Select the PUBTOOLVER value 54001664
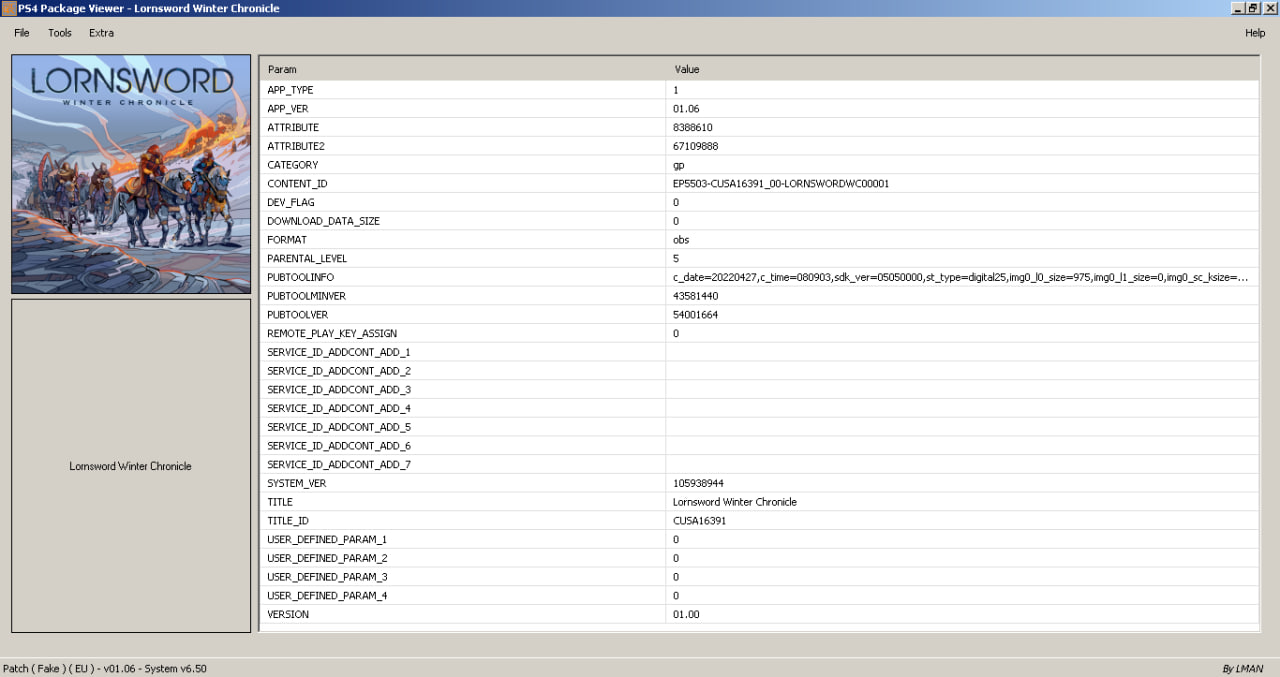The height and width of the screenshot is (677, 1280). pyautogui.click(x=696, y=315)
